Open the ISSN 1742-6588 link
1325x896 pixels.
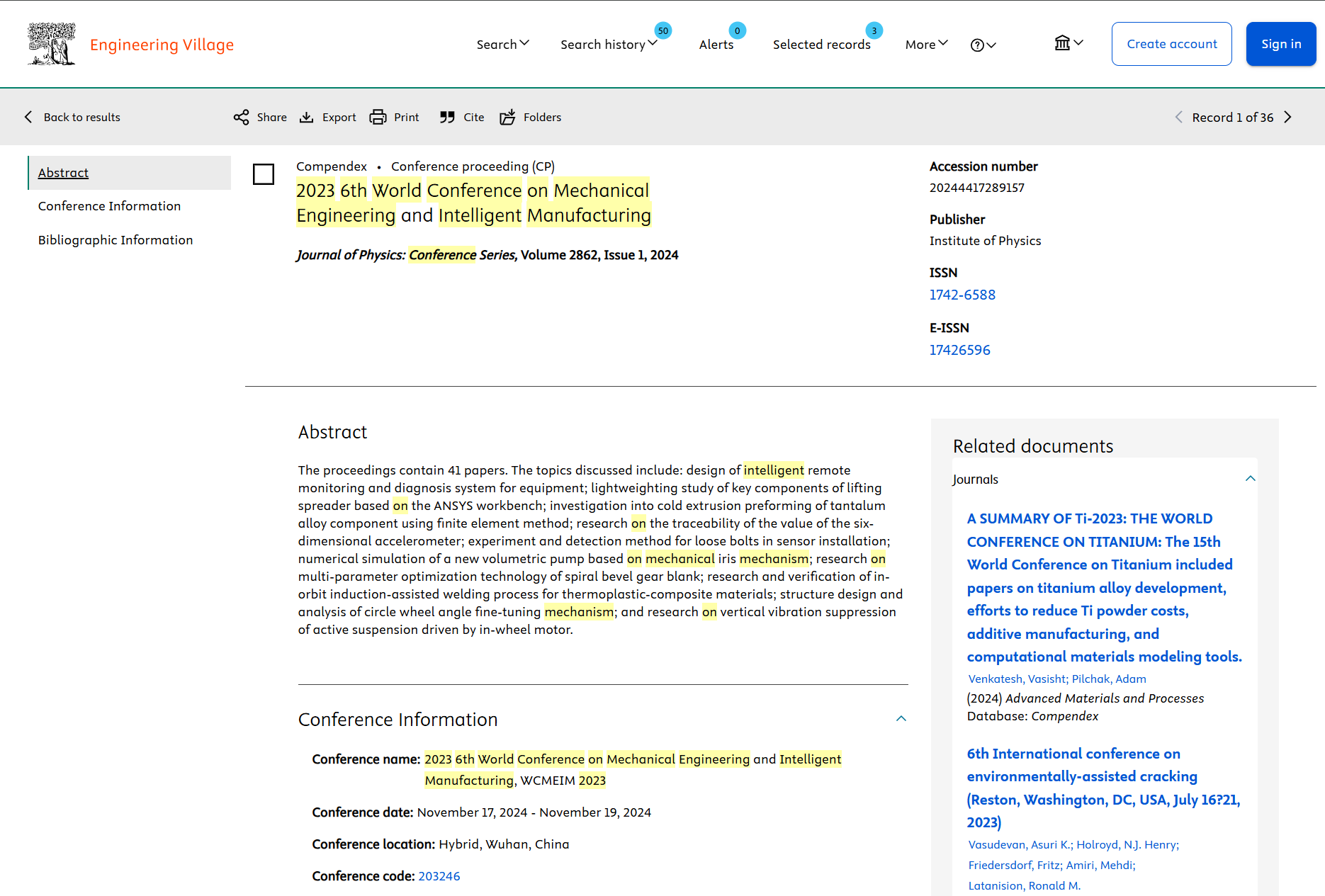pyautogui.click(x=962, y=295)
